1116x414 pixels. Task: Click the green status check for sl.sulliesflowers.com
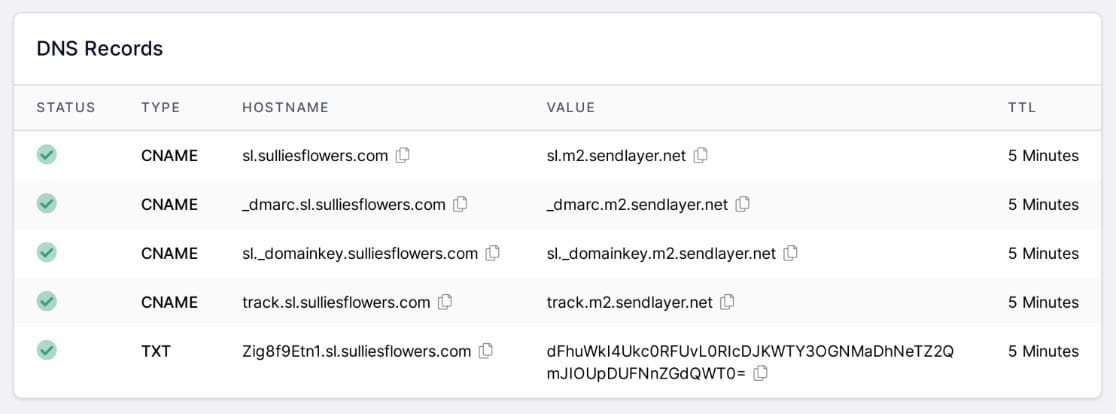[47, 154]
